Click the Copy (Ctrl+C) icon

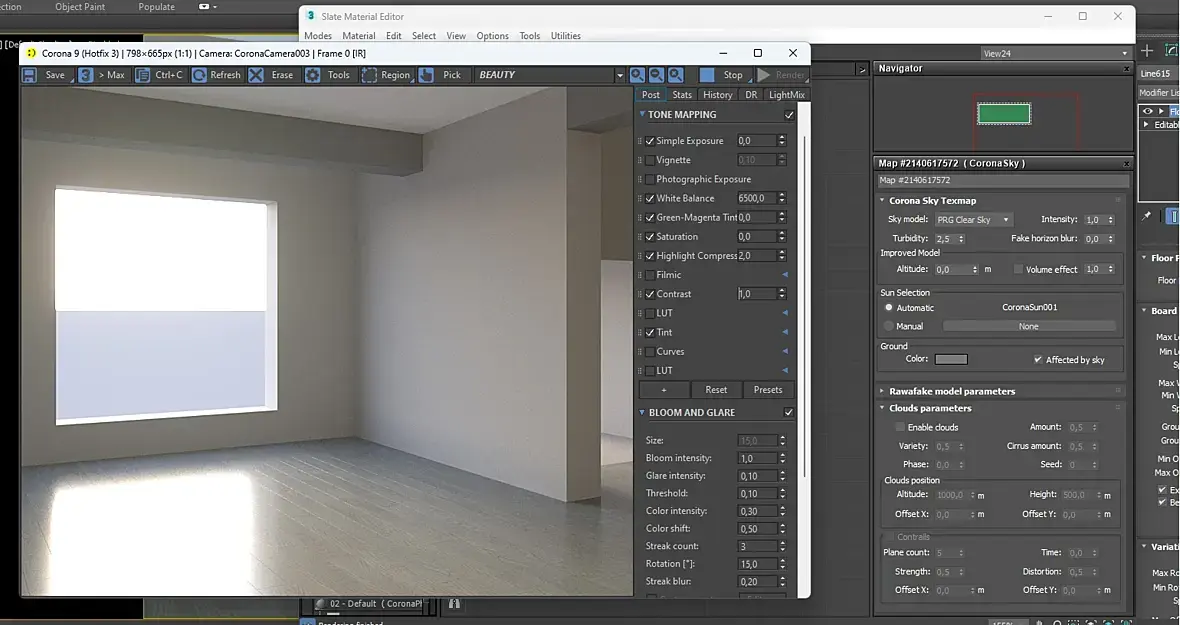tap(143, 75)
